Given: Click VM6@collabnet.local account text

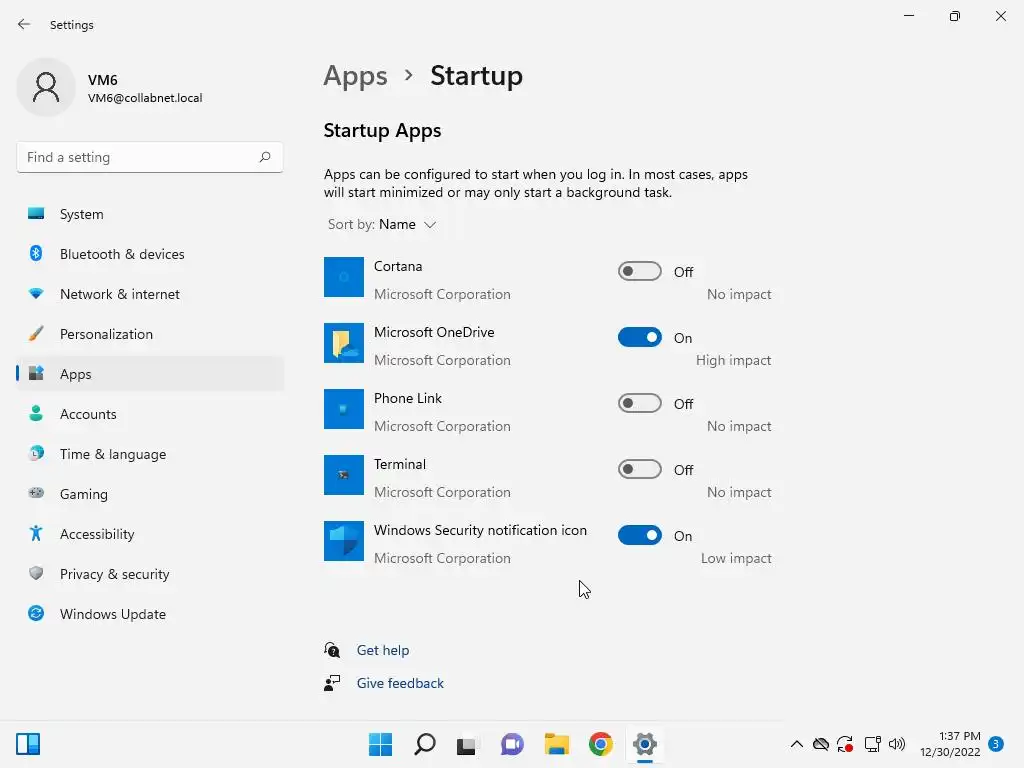Looking at the screenshot, I should tap(145, 98).
